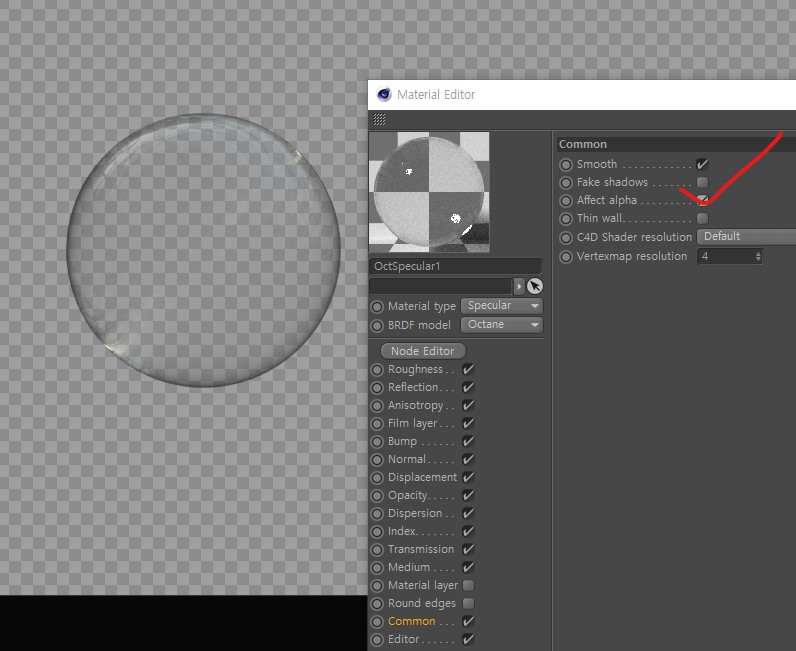Click the Fake shadows parameter circle icon
Image resolution: width=796 pixels, height=651 pixels.
coord(566,183)
